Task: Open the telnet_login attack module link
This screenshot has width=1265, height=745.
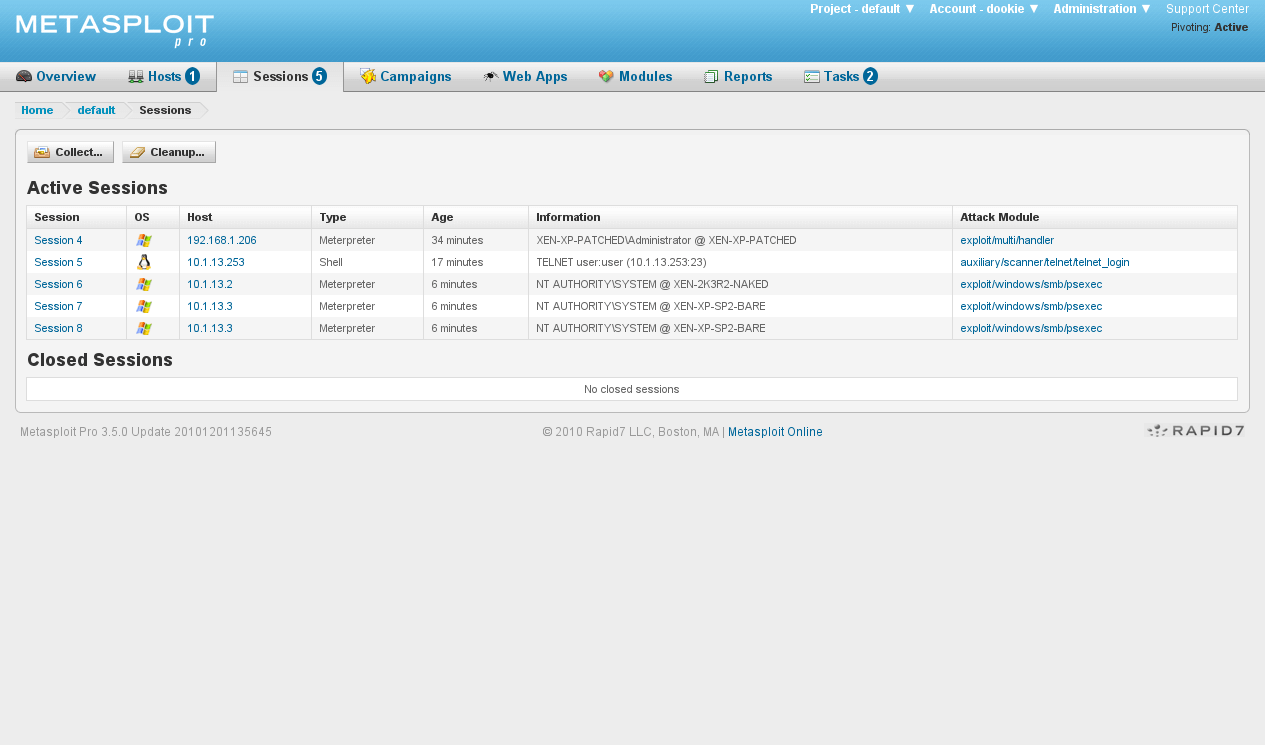Action: pyautogui.click(x=1044, y=262)
